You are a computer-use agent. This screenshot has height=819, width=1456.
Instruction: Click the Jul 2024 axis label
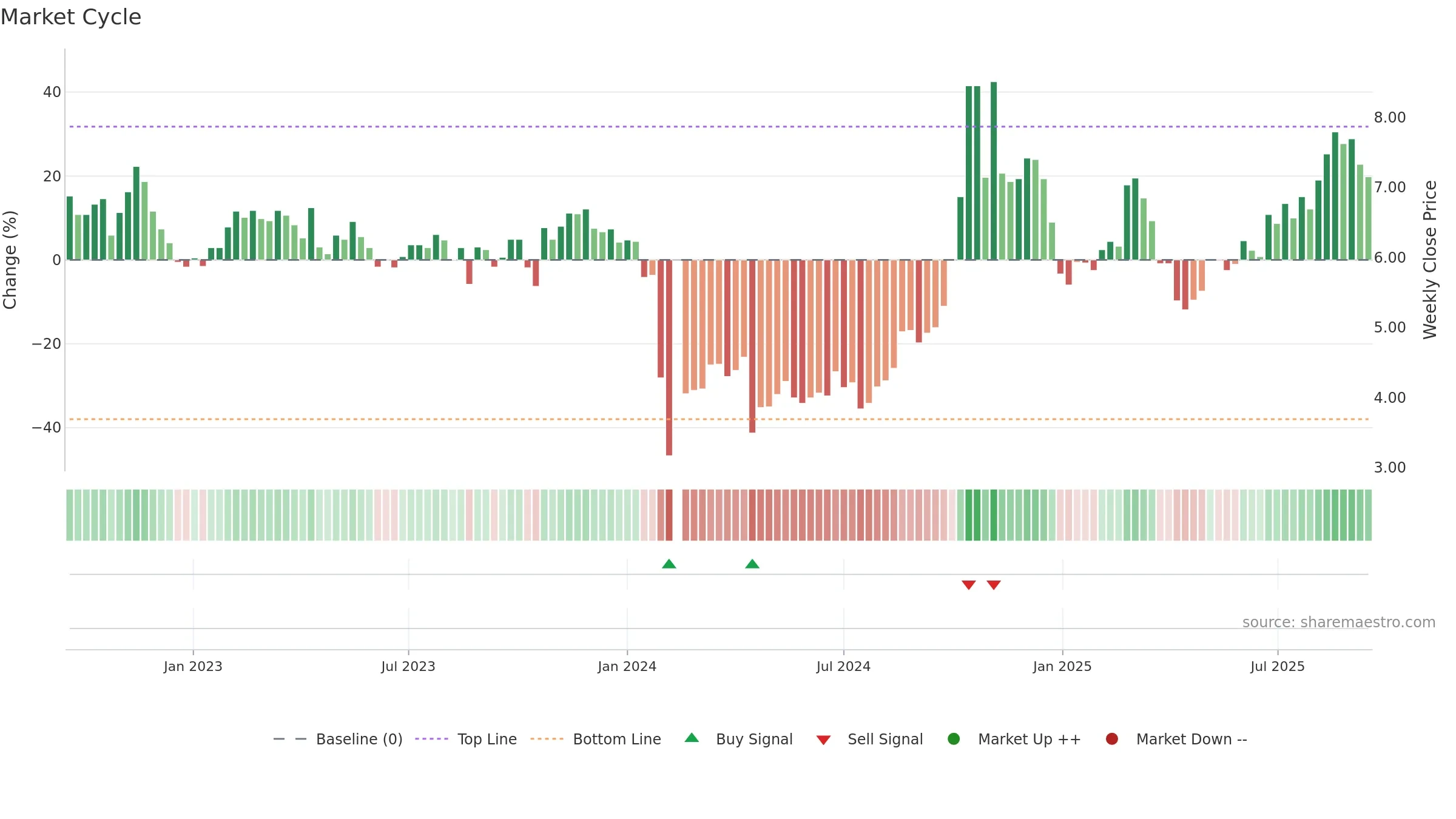click(x=843, y=667)
